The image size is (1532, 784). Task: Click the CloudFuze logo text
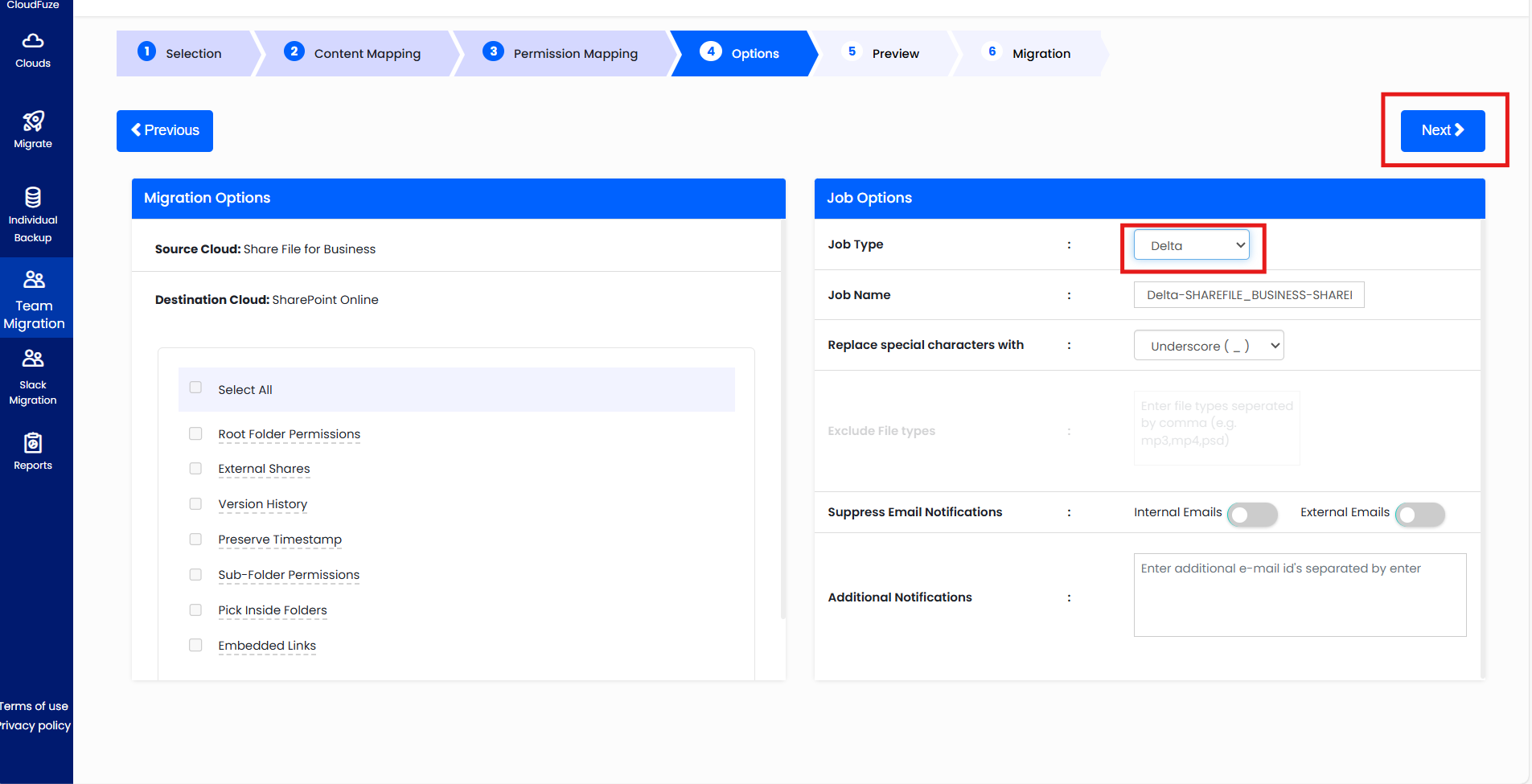point(33,5)
